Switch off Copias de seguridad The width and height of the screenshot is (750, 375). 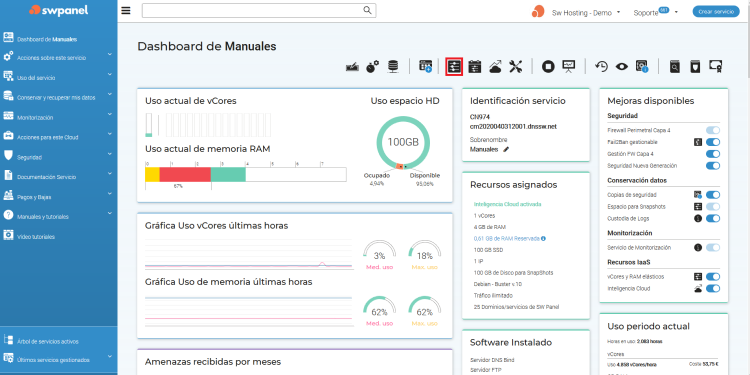[x=713, y=195]
